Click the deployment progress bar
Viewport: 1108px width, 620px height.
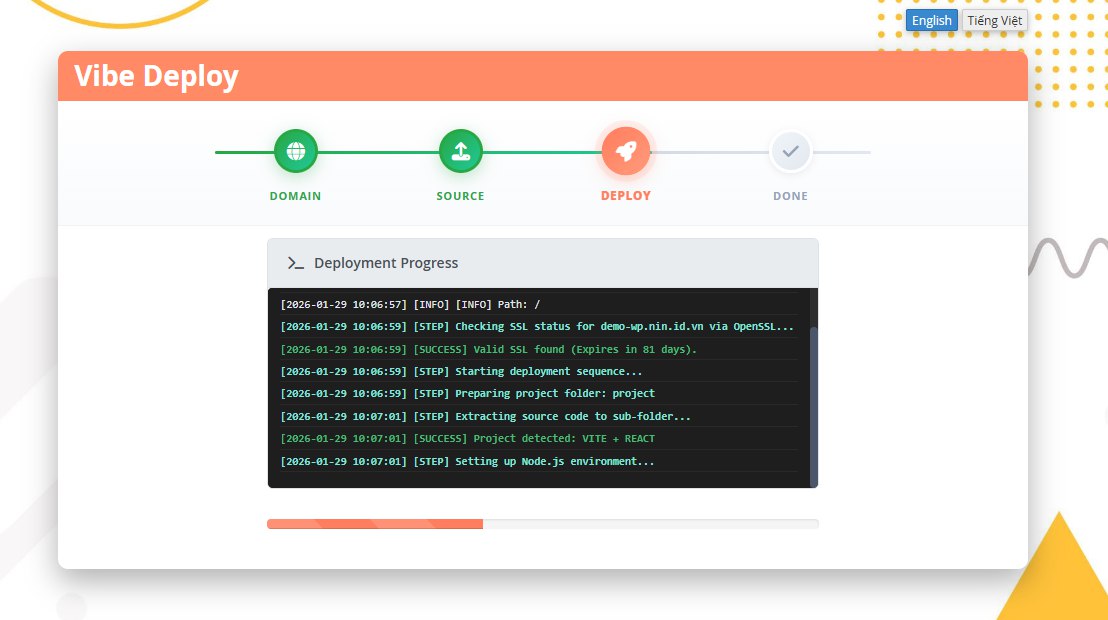pos(542,524)
